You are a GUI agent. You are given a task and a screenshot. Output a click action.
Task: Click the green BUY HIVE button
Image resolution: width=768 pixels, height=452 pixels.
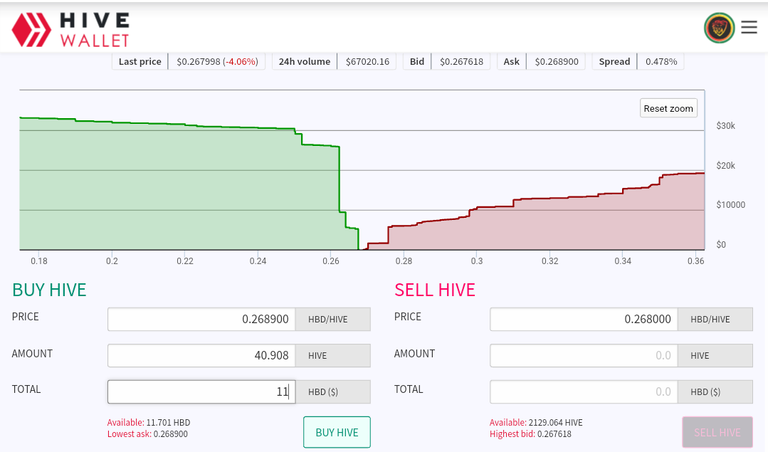[x=336, y=432]
